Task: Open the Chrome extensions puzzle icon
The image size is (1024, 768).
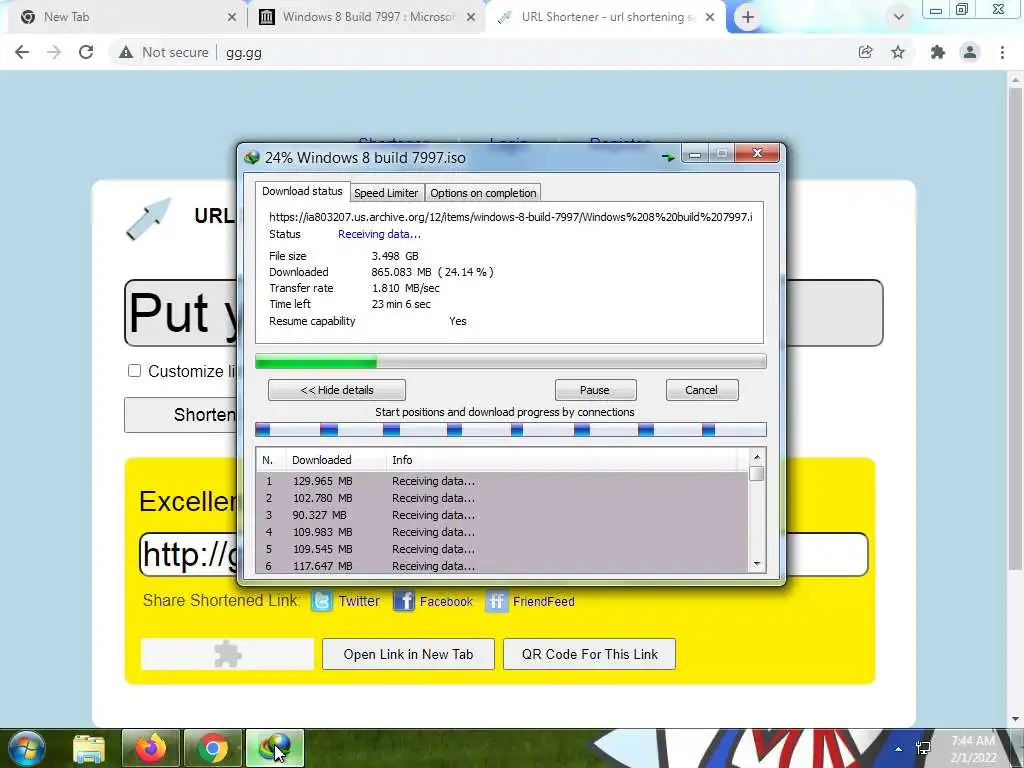Action: pos(937,52)
